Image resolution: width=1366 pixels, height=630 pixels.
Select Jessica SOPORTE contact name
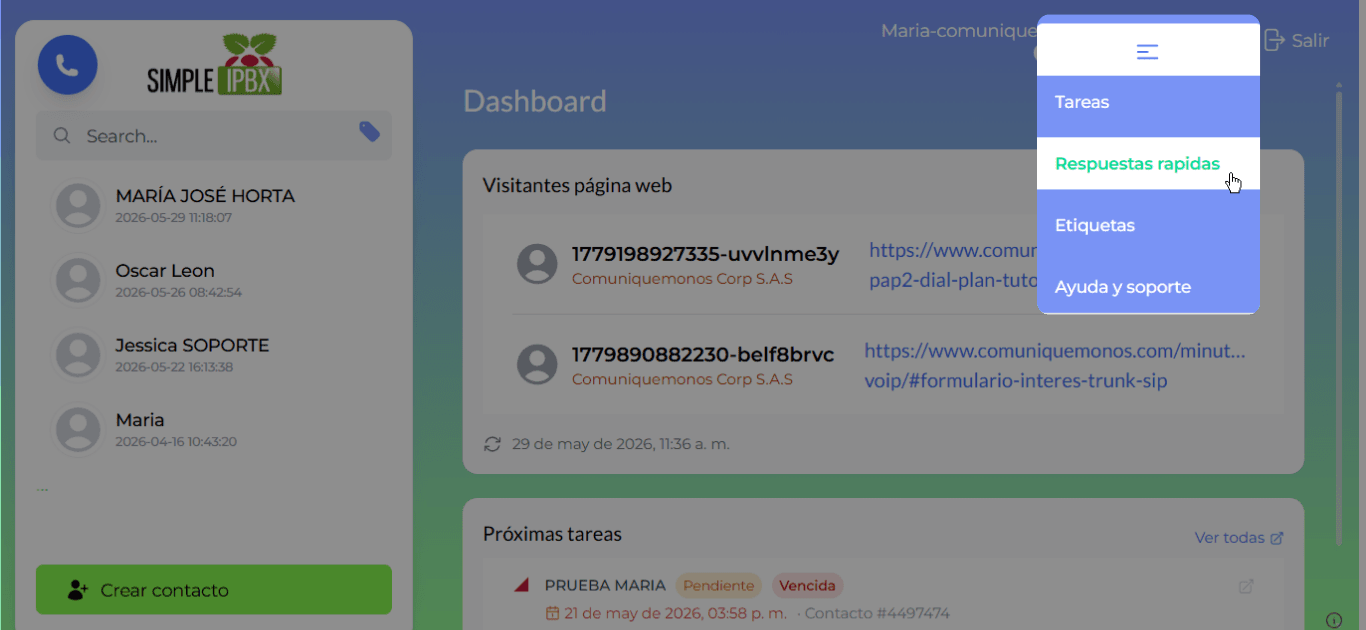[x=192, y=345]
